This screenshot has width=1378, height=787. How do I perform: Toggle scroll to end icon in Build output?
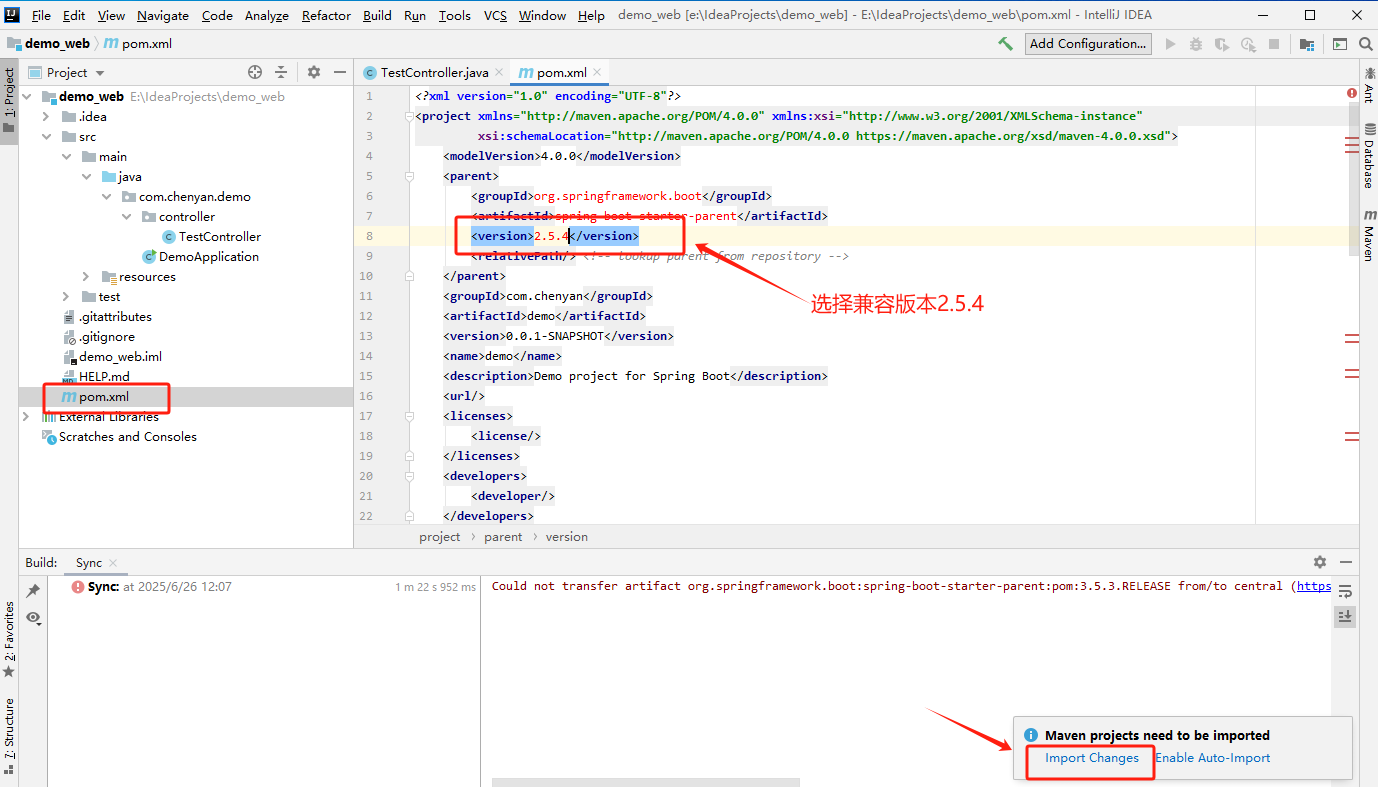click(x=1345, y=617)
